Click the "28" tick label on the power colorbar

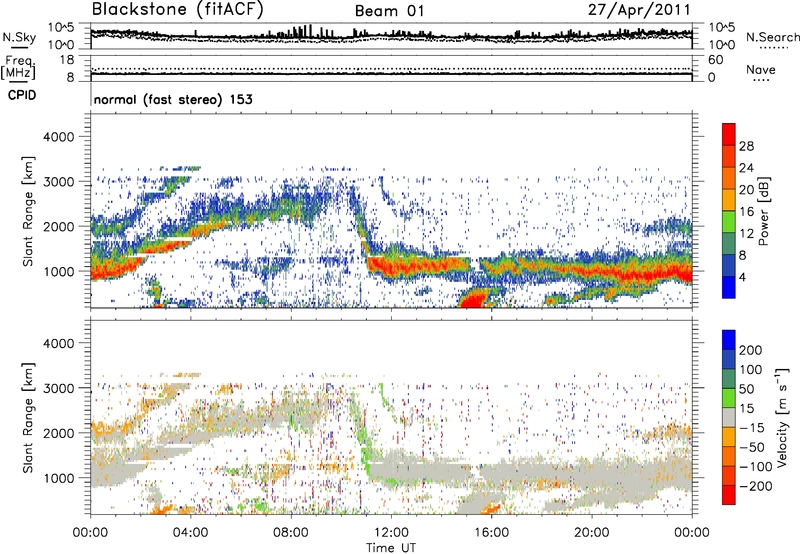click(746, 146)
